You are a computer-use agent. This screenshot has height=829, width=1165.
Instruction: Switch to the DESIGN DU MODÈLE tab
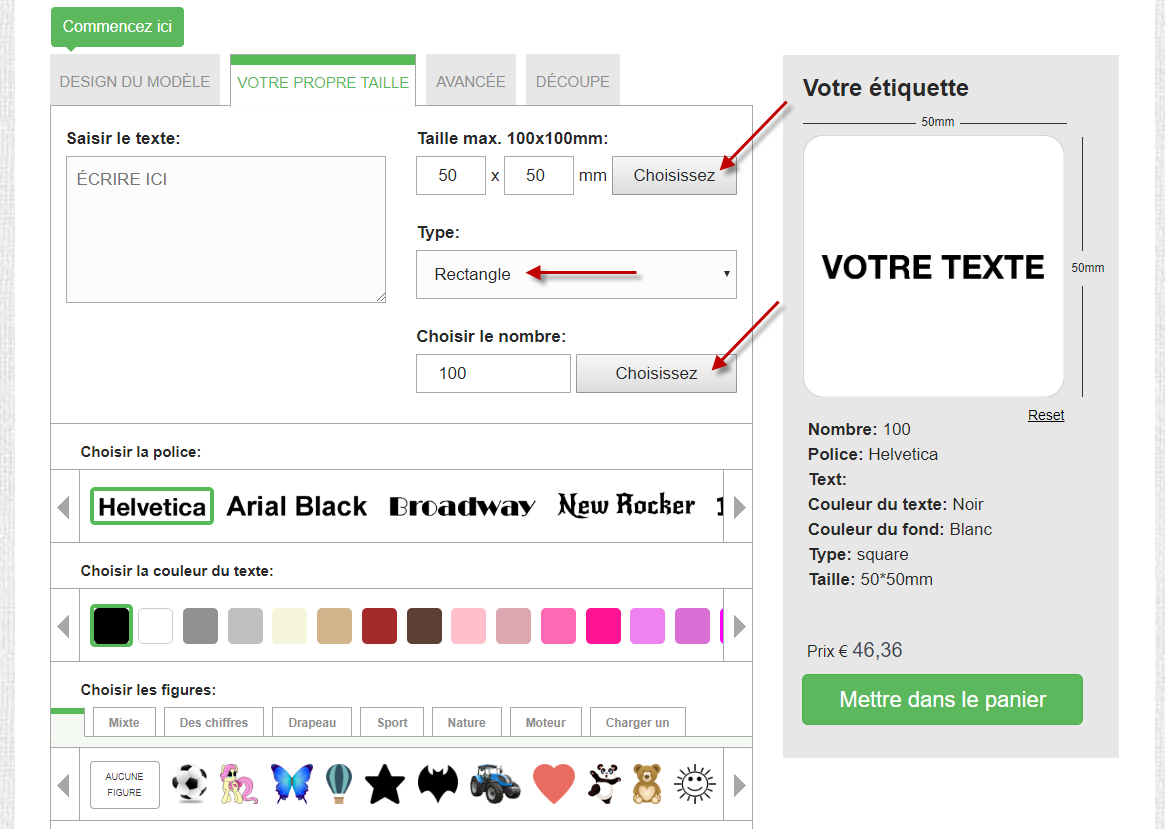[x=135, y=81]
